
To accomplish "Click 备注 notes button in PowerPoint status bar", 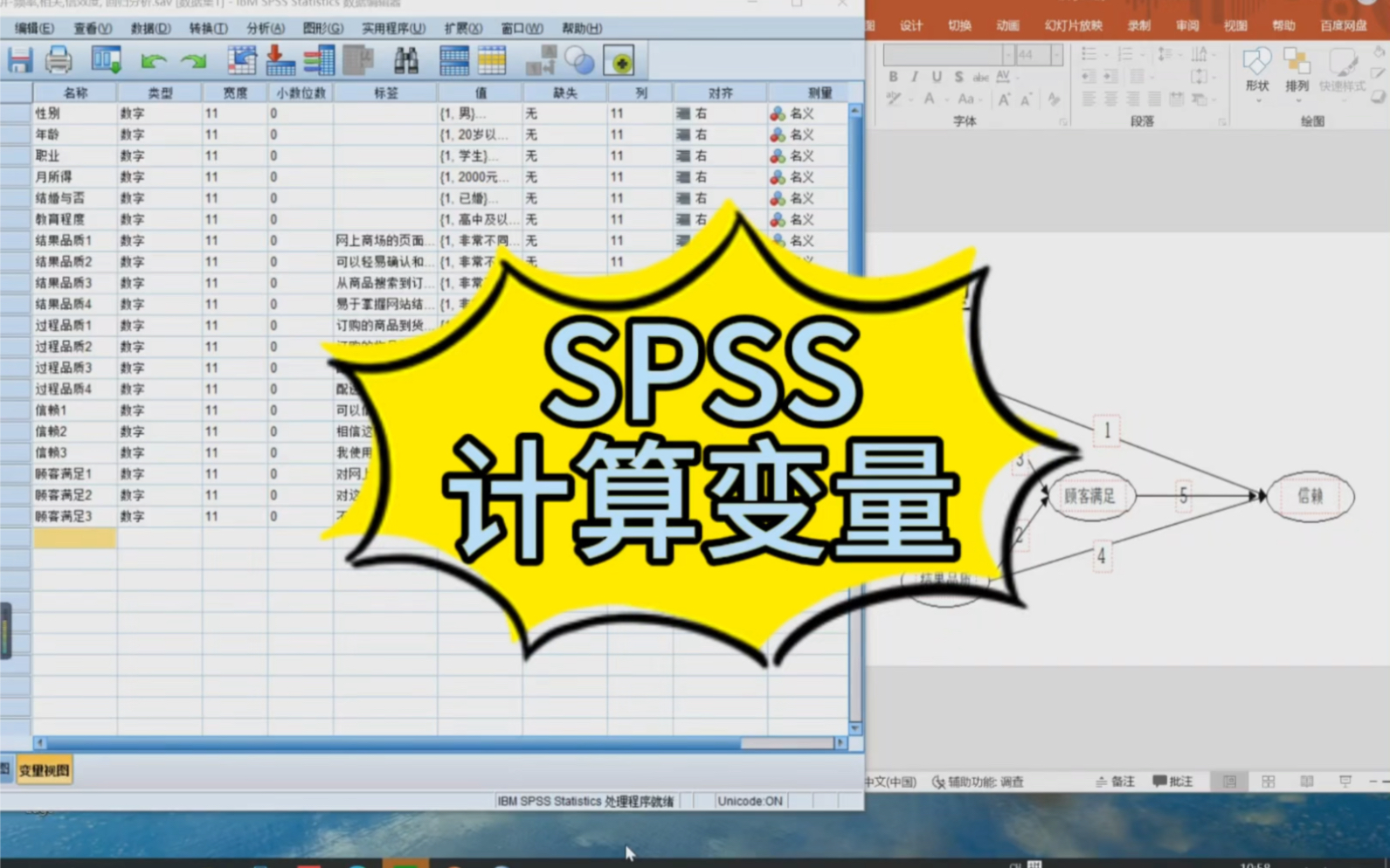I will click(x=1116, y=782).
